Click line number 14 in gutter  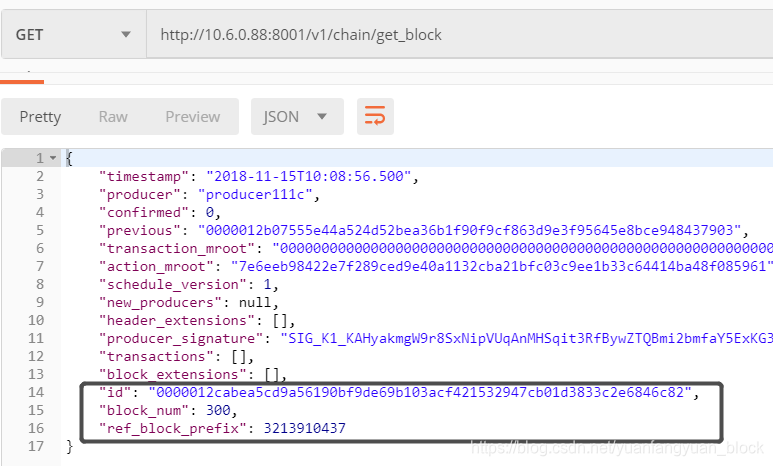coord(36,393)
